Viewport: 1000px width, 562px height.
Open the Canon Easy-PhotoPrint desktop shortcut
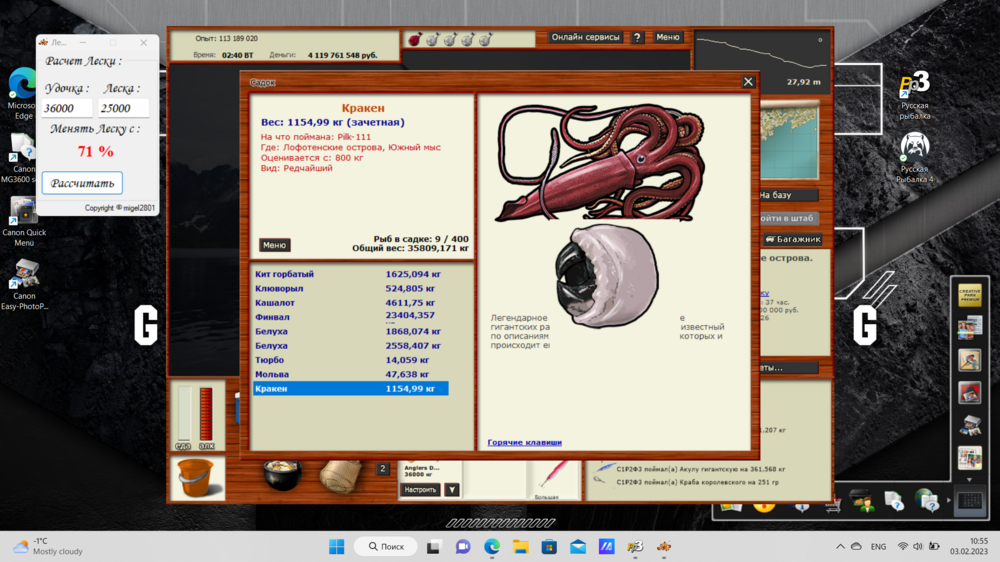24,285
